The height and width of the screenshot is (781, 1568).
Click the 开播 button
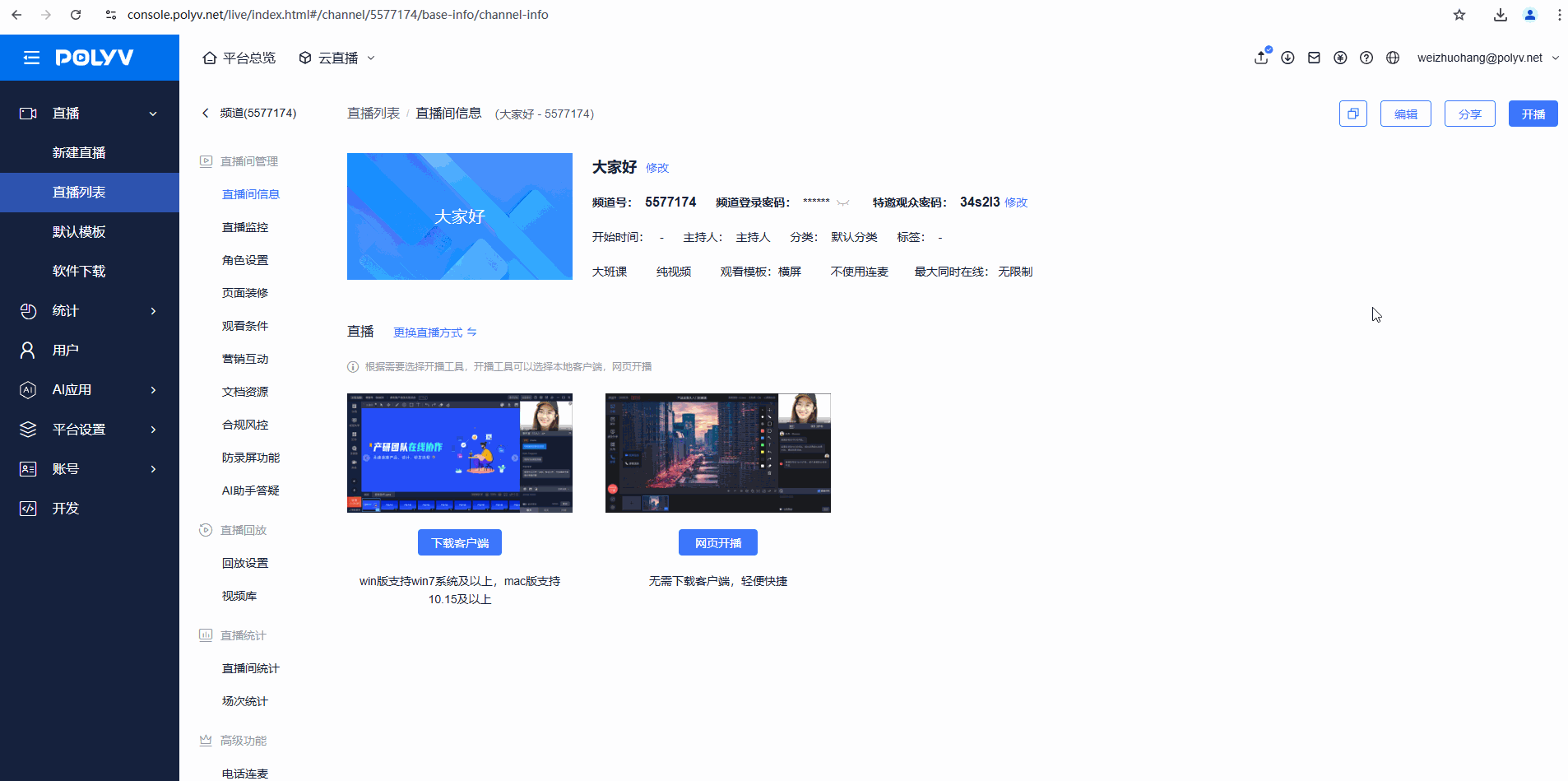pyautogui.click(x=1533, y=114)
